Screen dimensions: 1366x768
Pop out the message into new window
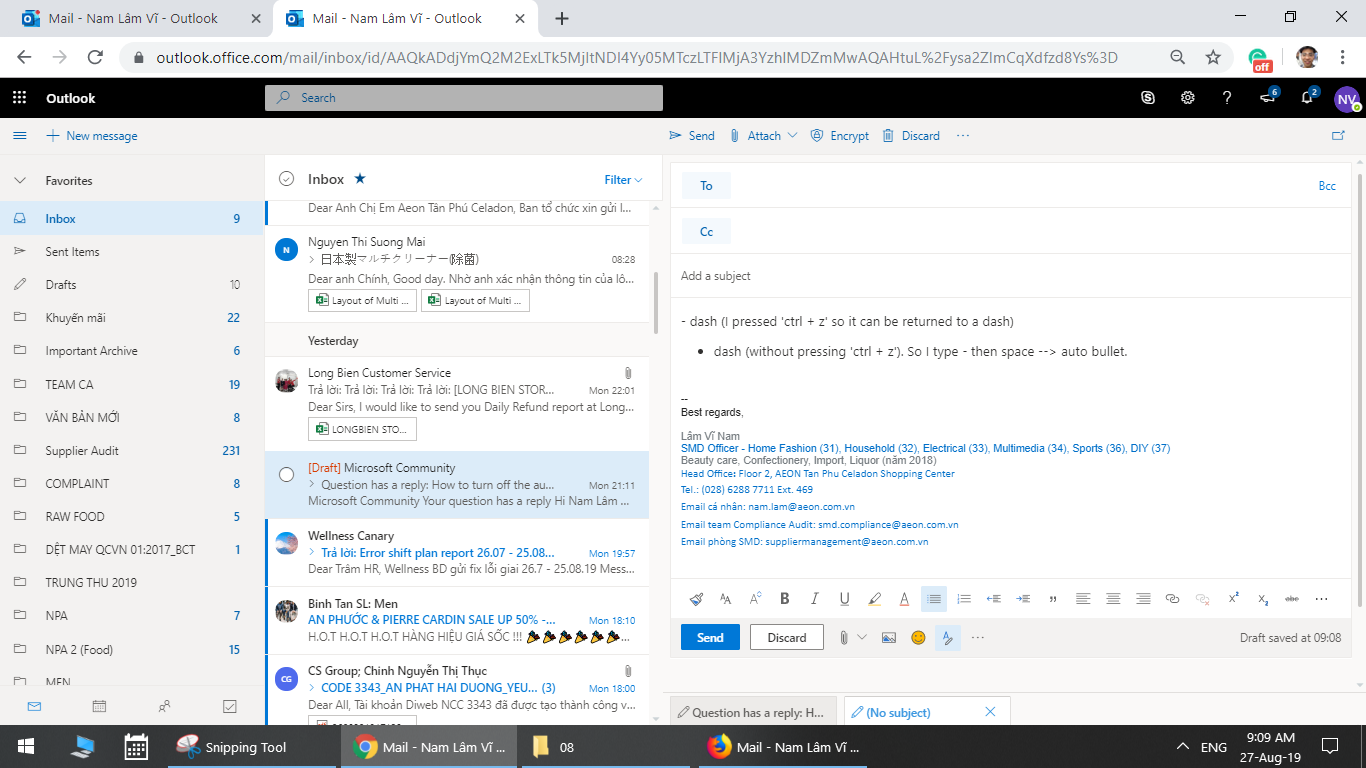[1339, 136]
